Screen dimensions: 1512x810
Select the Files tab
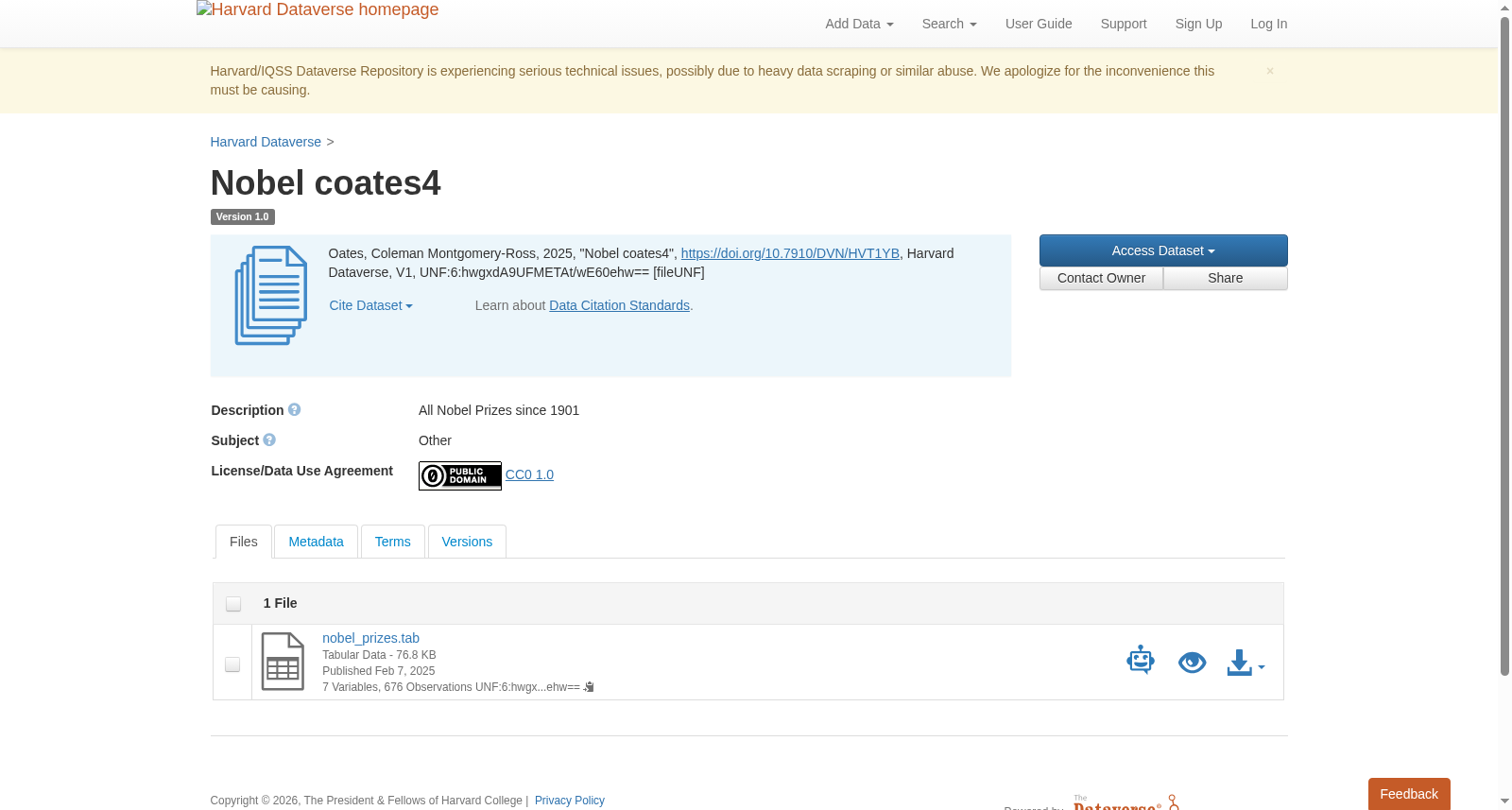tap(244, 542)
